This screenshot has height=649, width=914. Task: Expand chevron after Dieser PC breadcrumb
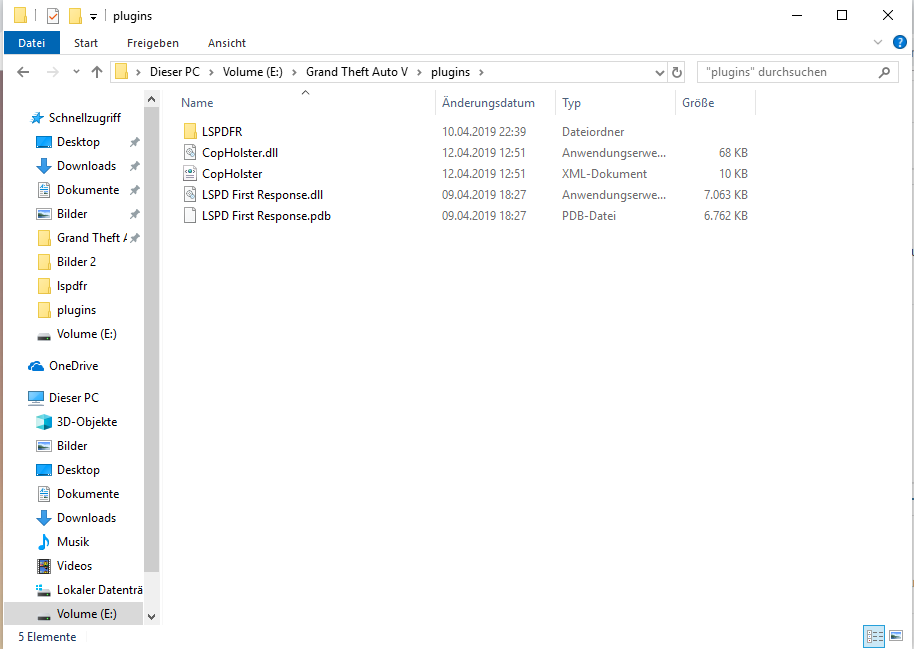(211, 72)
